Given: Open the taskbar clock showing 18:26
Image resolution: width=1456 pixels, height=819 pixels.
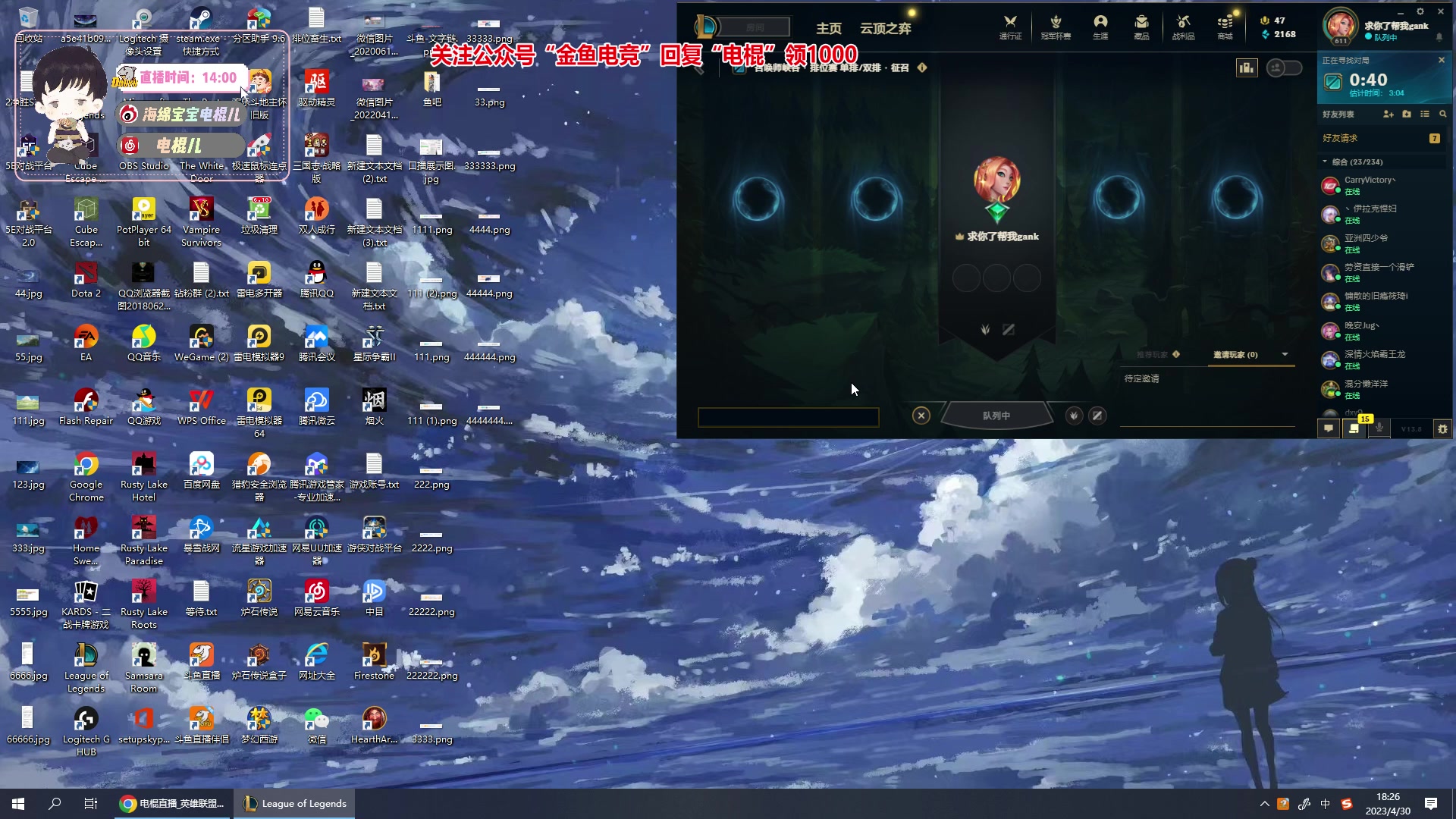Looking at the screenshot, I should click(1388, 804).
